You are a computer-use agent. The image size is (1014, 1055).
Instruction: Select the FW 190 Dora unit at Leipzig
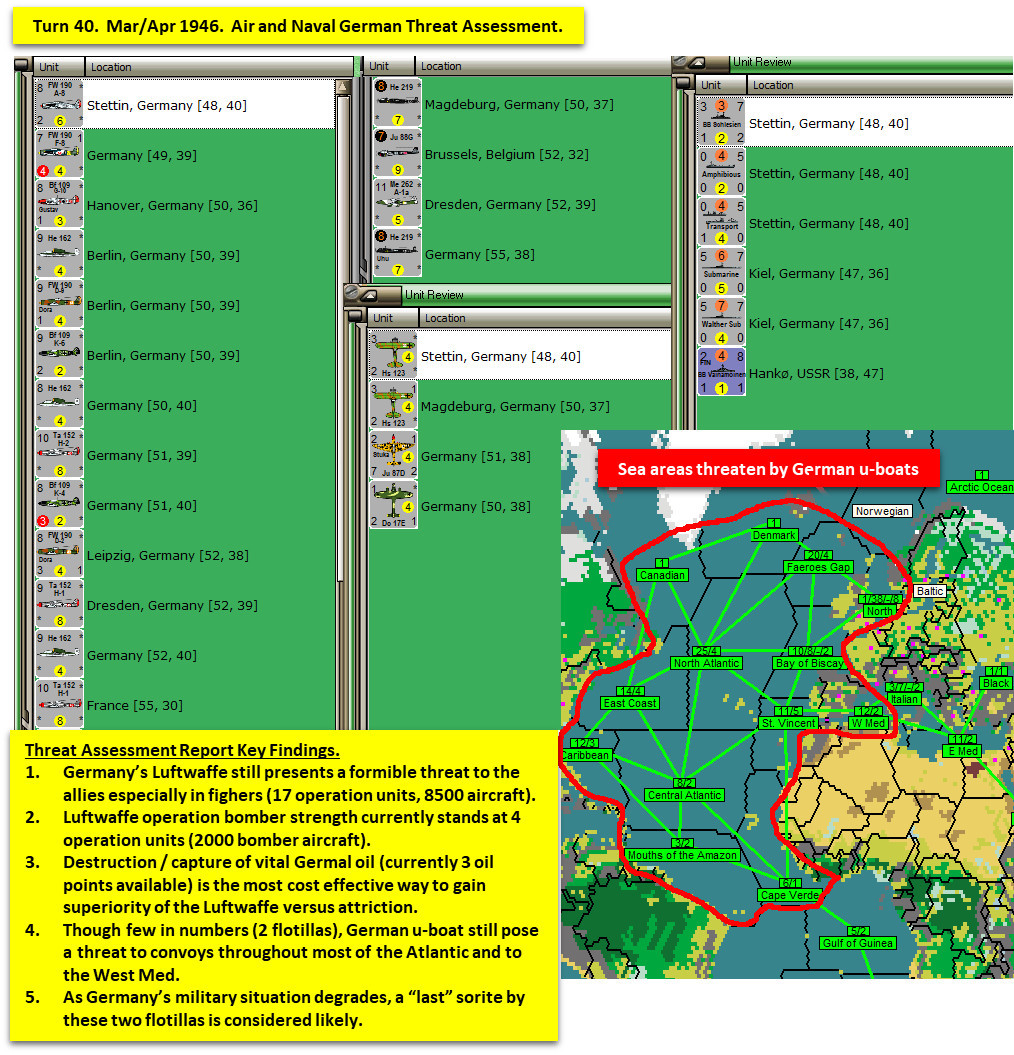pyautogui.click(x=59, y=554)
